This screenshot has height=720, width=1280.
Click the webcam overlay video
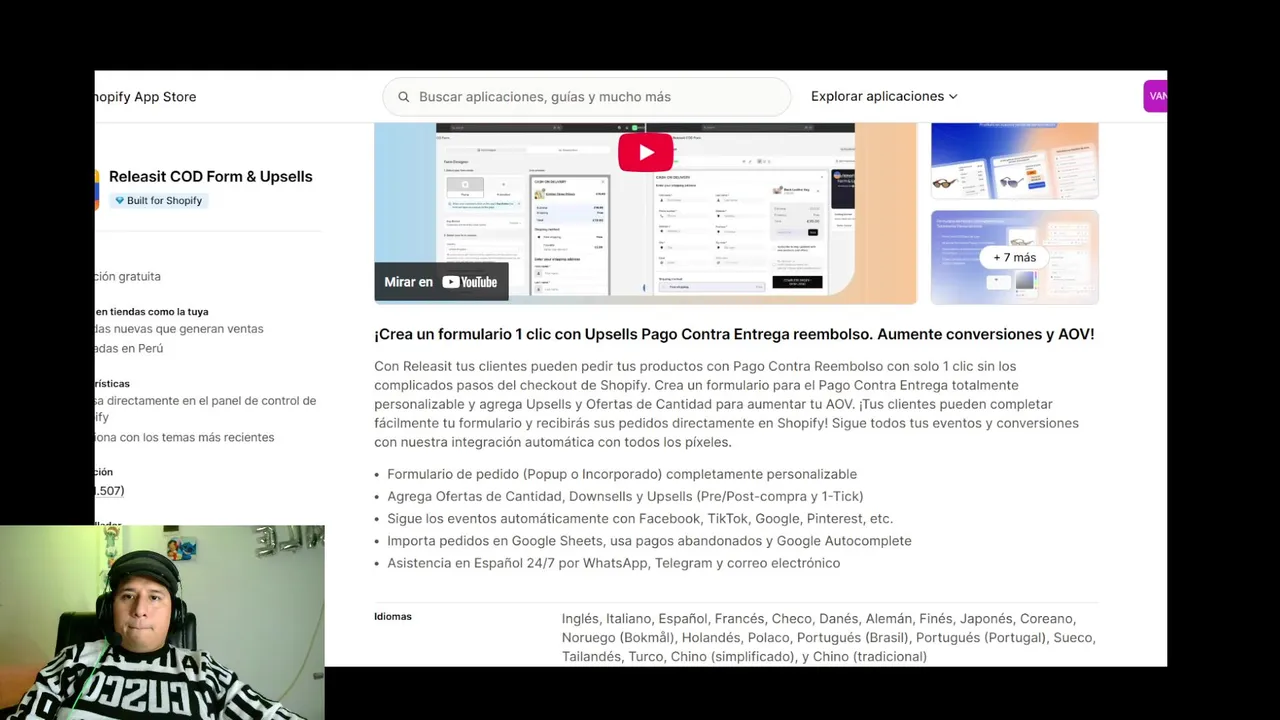click(x=162, y=622)
